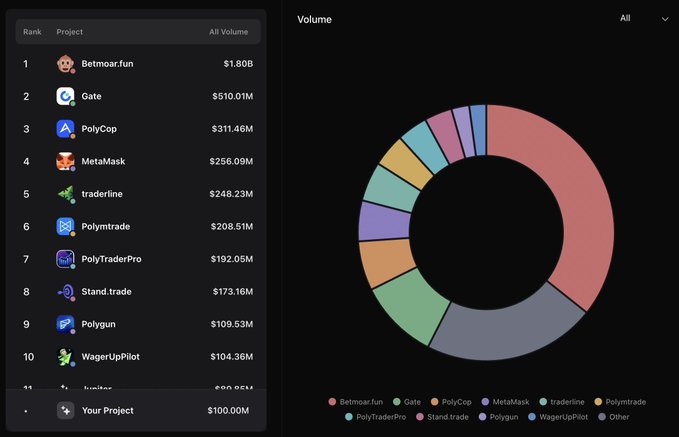Click the MetaMask fox icon
679x437 pixels.
pyautogui.click(x=65, y=161)
